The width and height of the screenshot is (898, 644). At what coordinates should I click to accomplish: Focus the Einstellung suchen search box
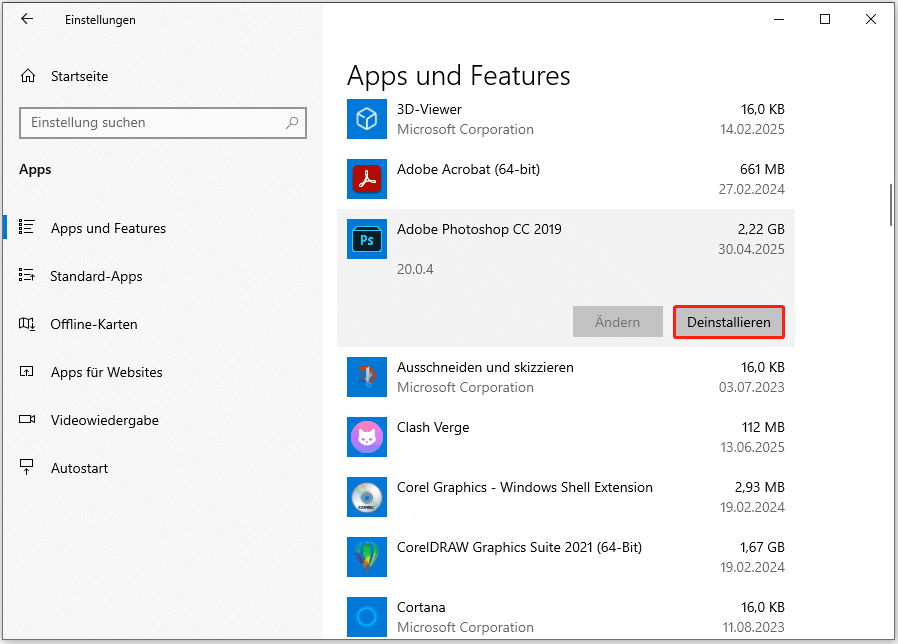(x=163, y=123)
